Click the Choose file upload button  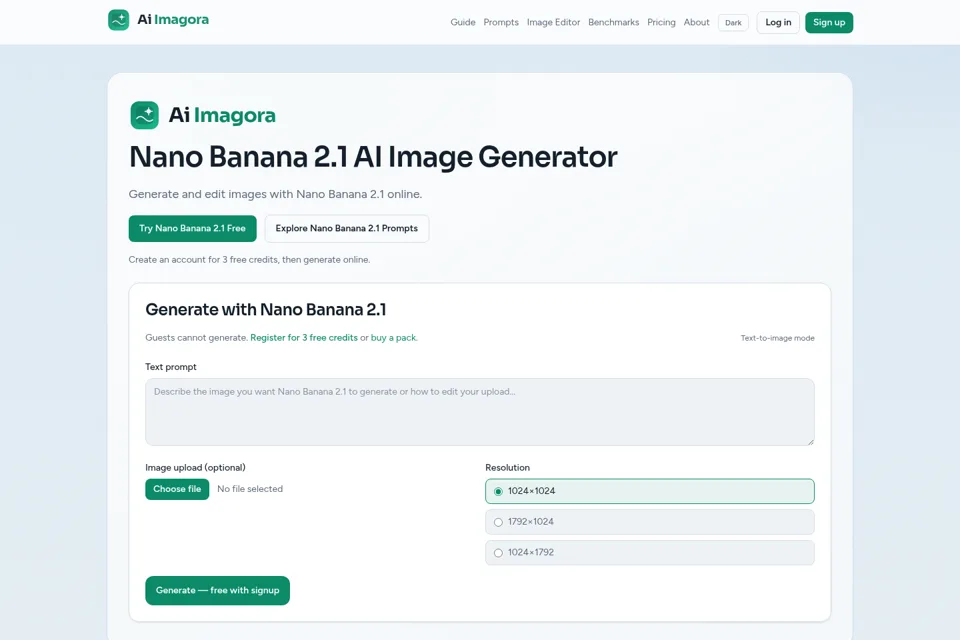tap(177, 489)
